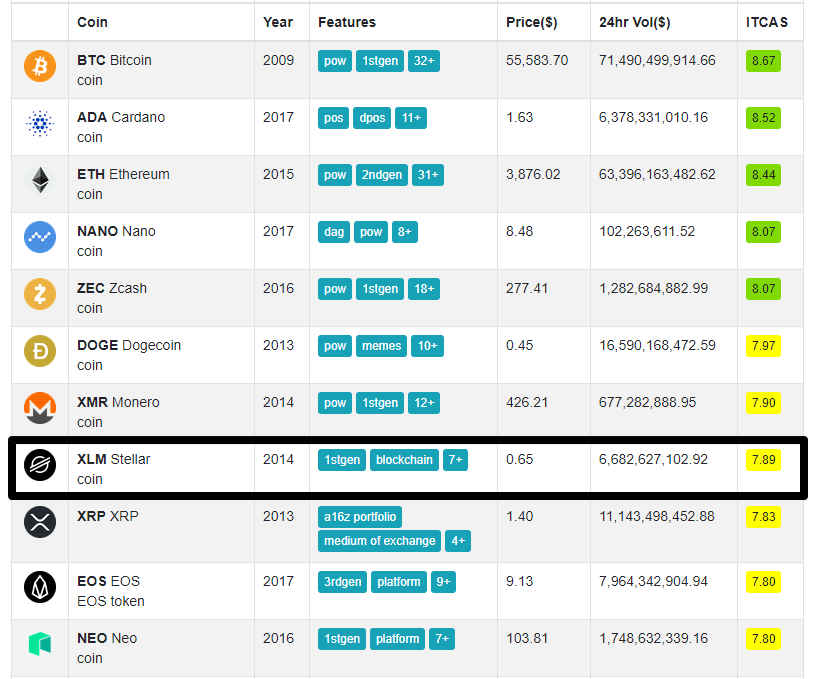This screenshot has height=679, width=814.
Task: Open the NEO Neo coin link
Action: tap(107, 639)
